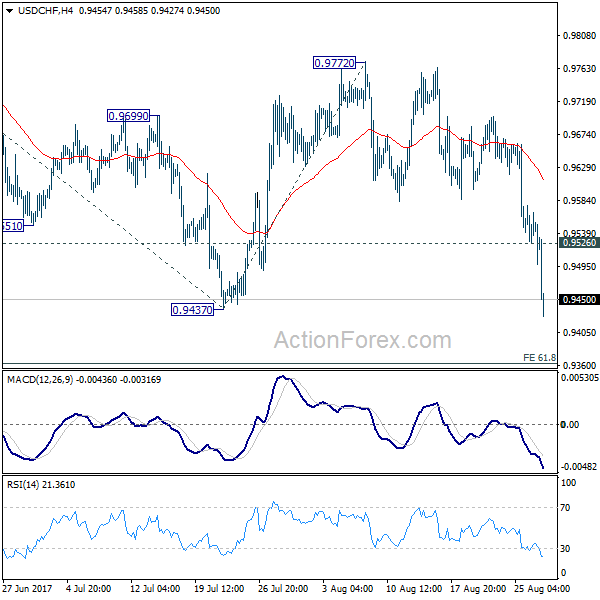
Task: Click the 0.93600 price axis value
Action: tap(579, 365)
